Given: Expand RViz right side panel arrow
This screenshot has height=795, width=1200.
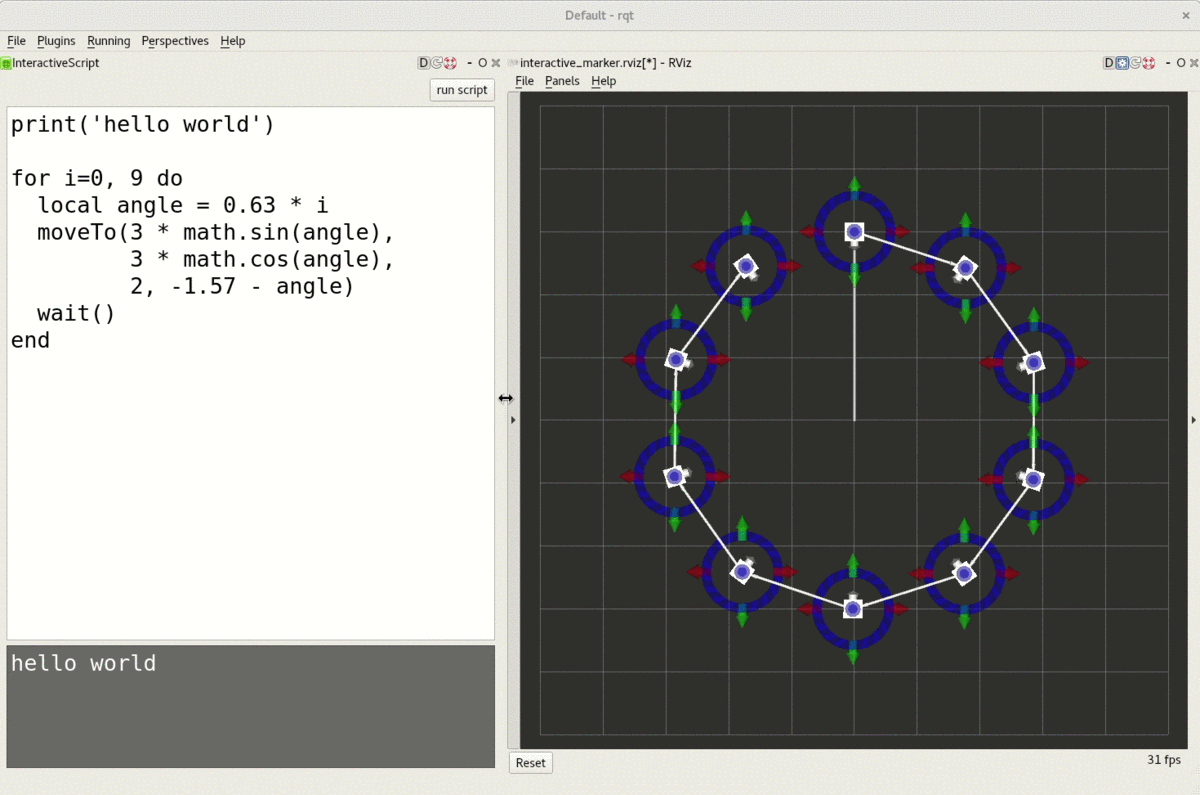Looking at the screenshot, I should coord(1193,420).
